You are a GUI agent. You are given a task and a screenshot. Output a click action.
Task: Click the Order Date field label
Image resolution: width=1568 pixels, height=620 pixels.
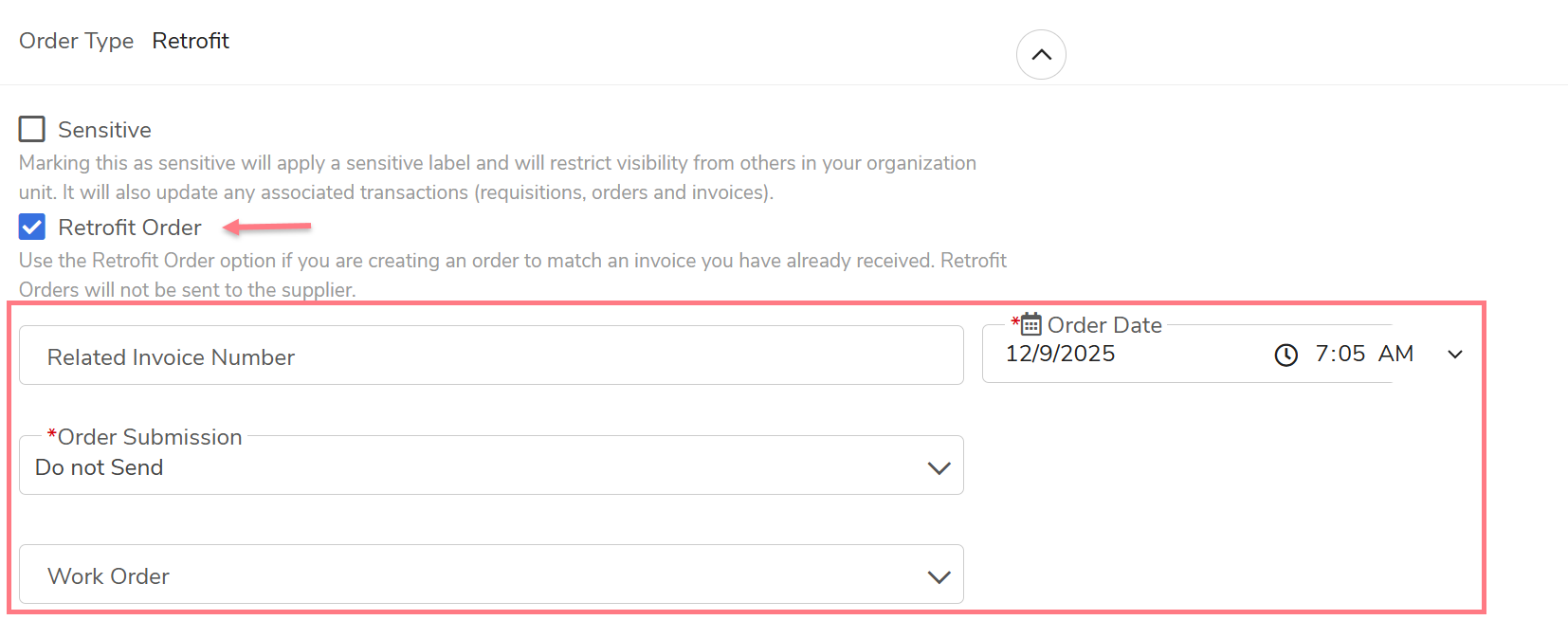click(1104, 325)
